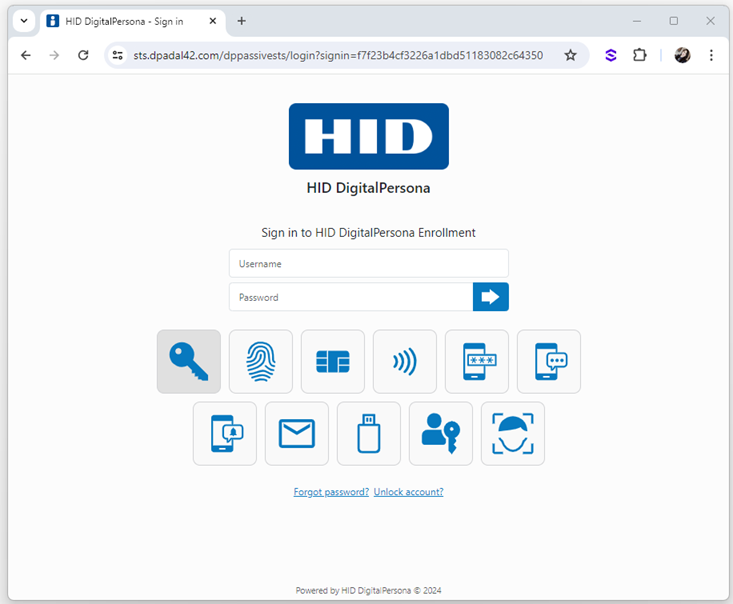Choose contactless card authentication icon
733x604 pixels.
(405, 362)
